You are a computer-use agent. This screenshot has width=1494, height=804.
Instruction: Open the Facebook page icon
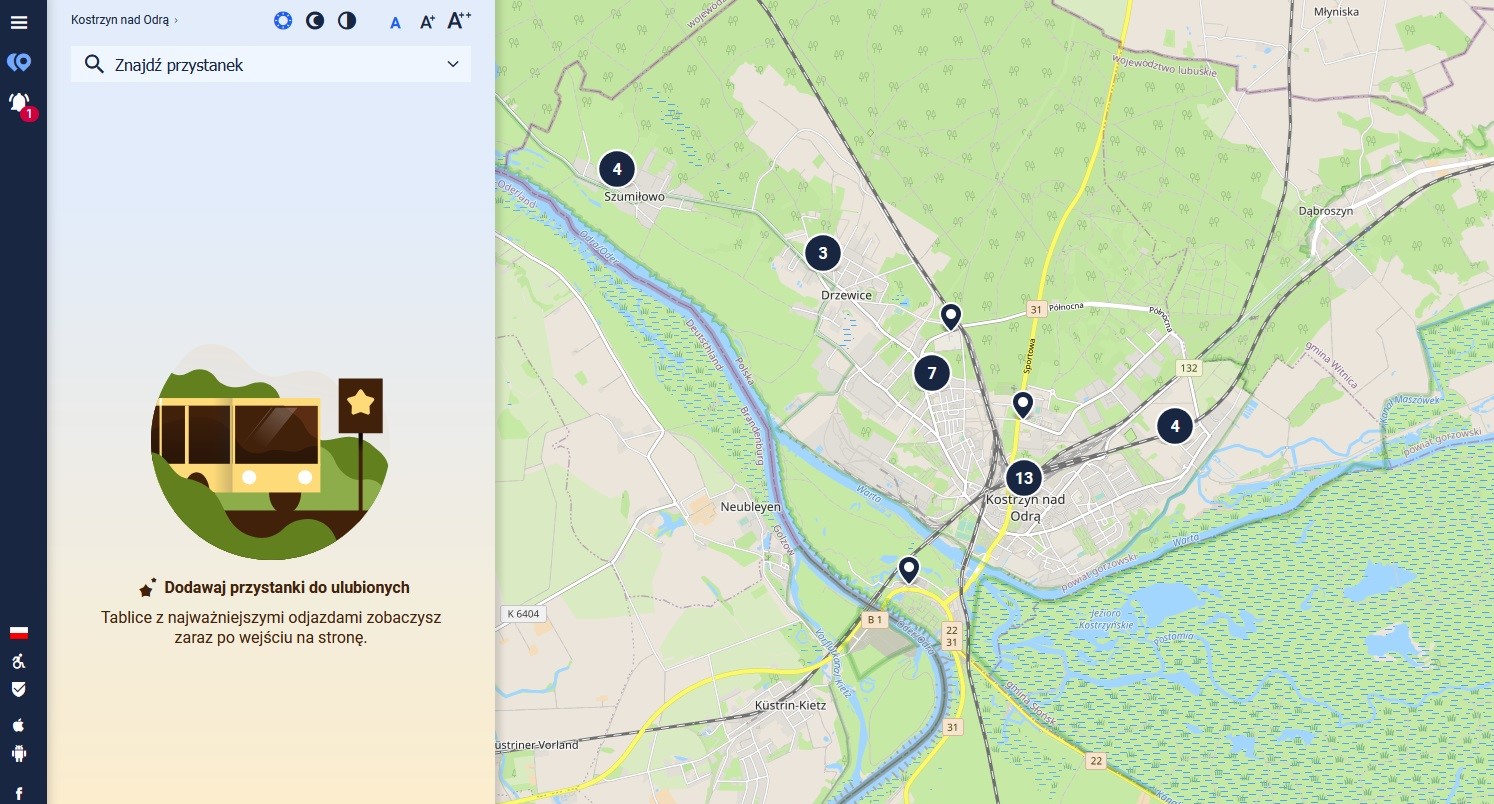click(x=18, y=792)
